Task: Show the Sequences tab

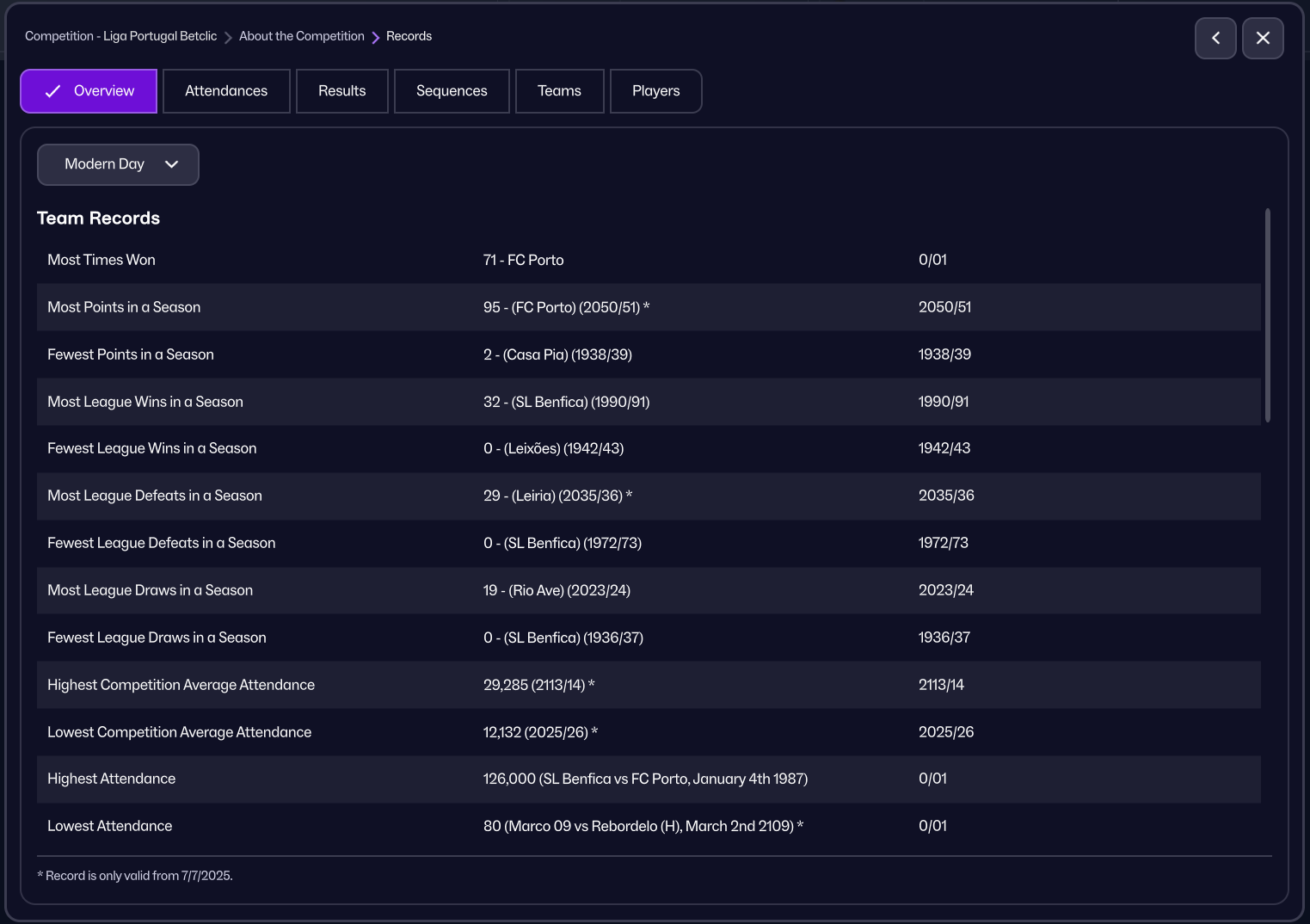Action: 452,91
